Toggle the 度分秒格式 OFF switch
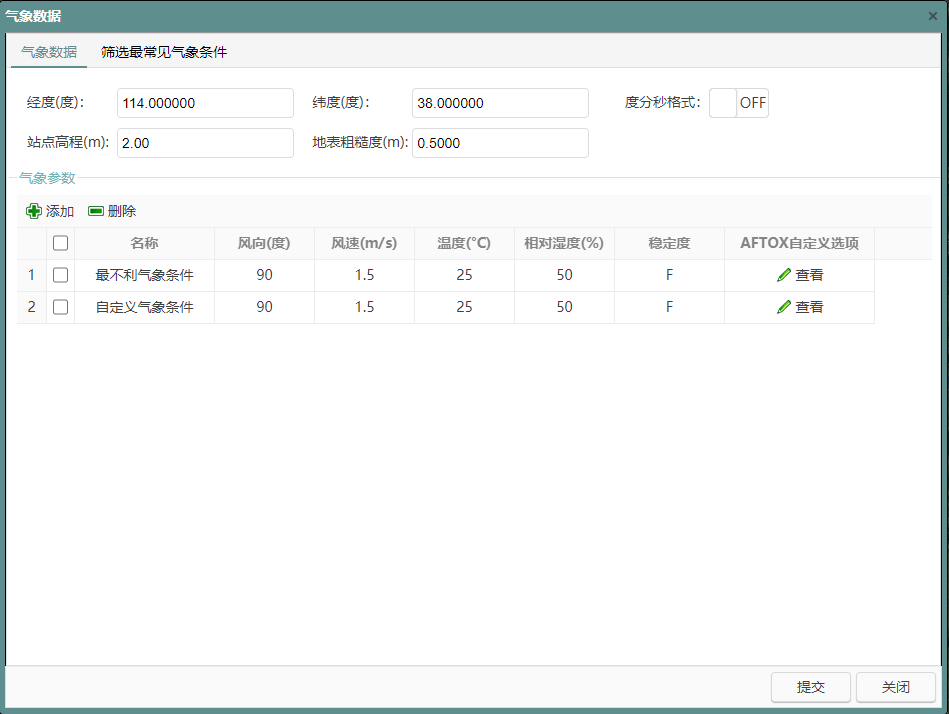The width and height of the screenshot is (949, 714). tap(738, 103)
